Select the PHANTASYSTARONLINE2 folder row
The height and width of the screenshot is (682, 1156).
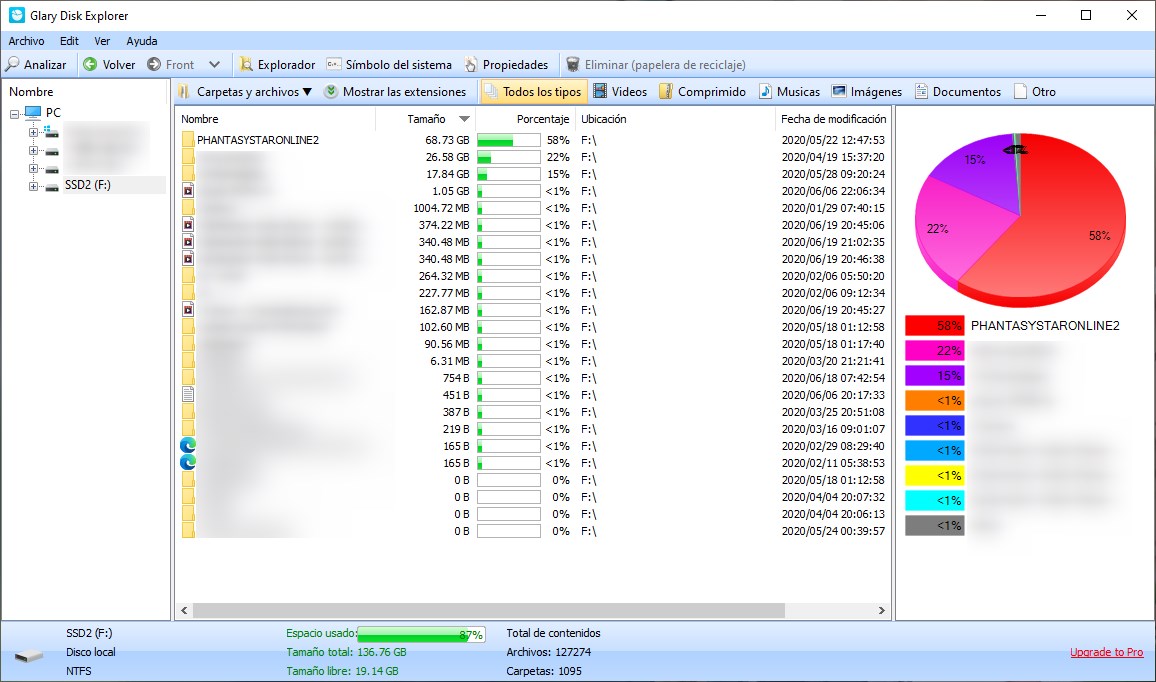click(533, 140)
